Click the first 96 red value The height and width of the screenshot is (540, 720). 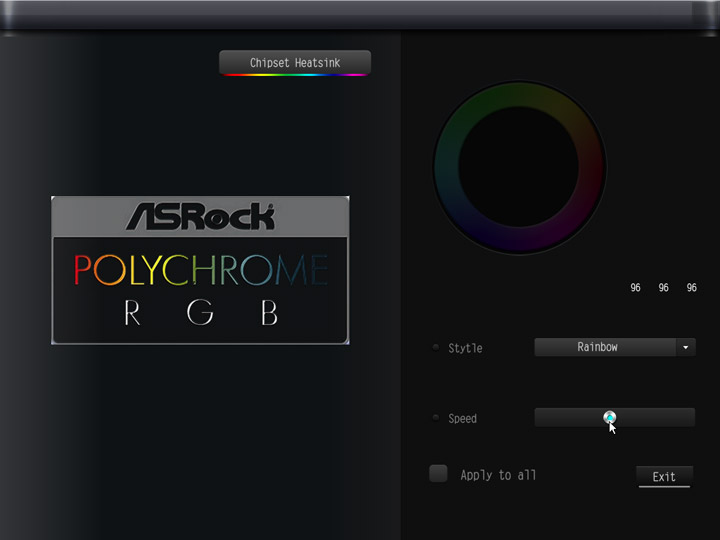point(635,287)
